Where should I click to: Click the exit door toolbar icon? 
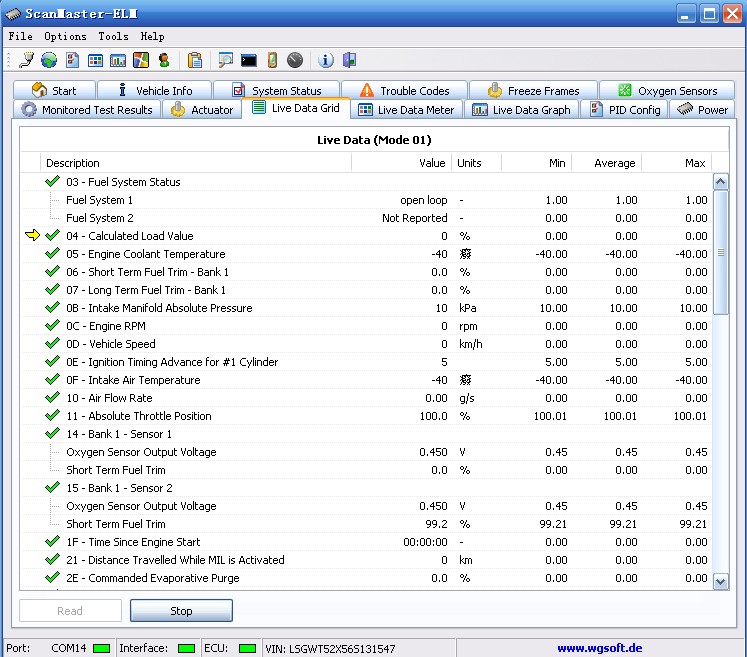(x=349, y=60)
